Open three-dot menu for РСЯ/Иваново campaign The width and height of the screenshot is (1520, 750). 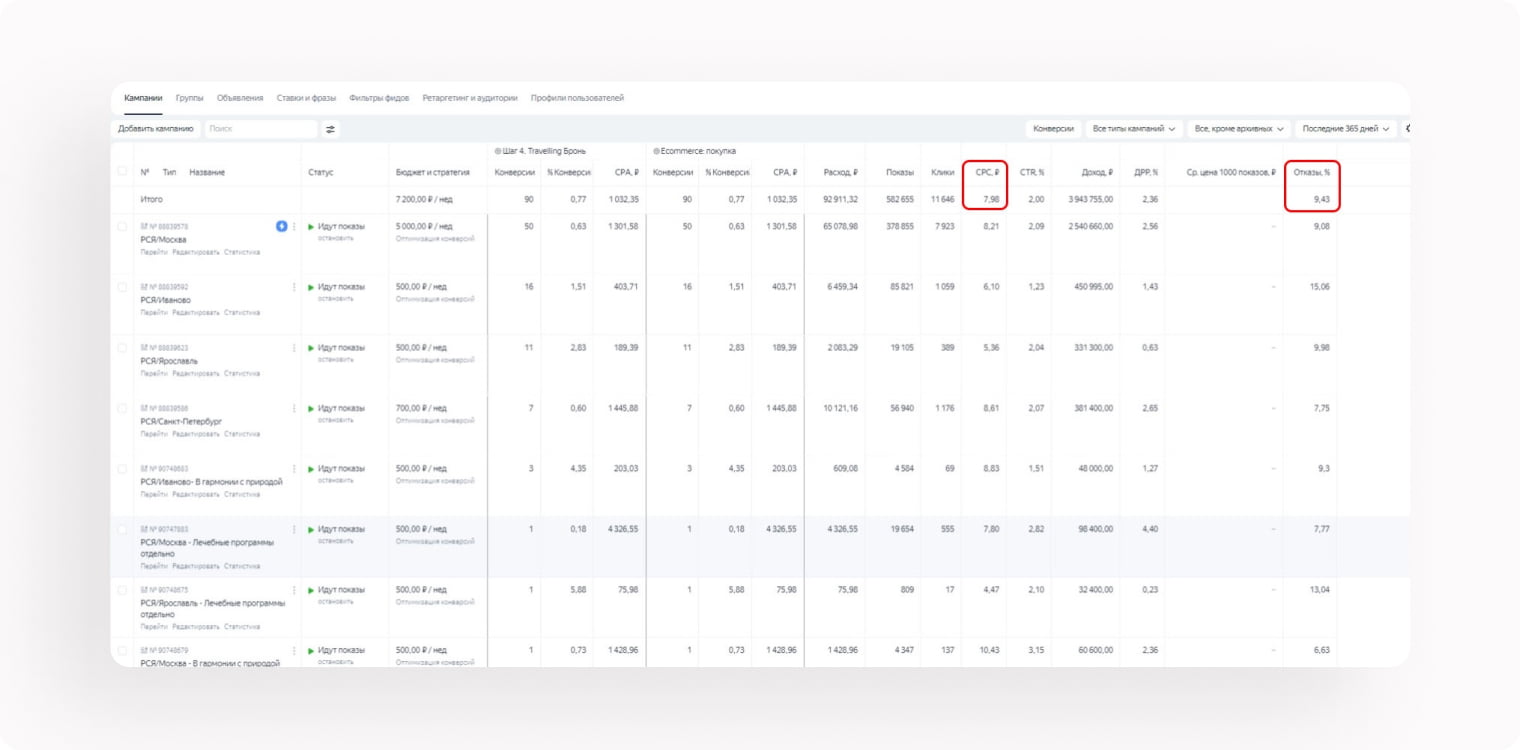[x=294, y=287]
